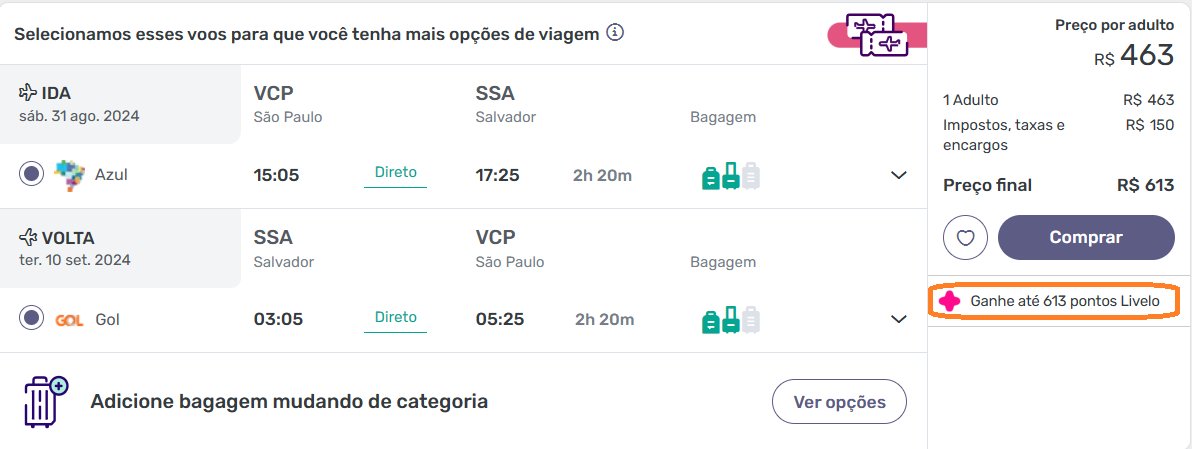Click the info icon beside flight selection text
This screenshot has width=1192, height=449.
615,33
